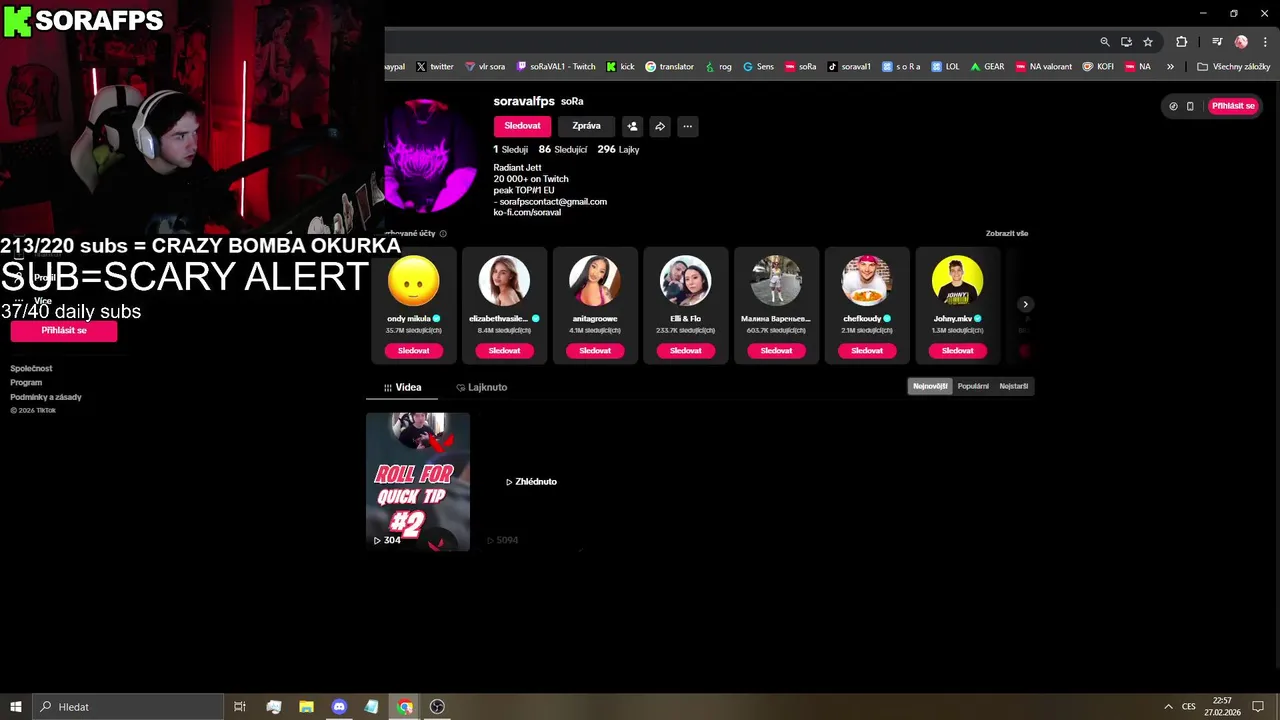Show hidden tray icons chevron
The height and width of the screenshot is (720, 1280).
click(1167, 707)
